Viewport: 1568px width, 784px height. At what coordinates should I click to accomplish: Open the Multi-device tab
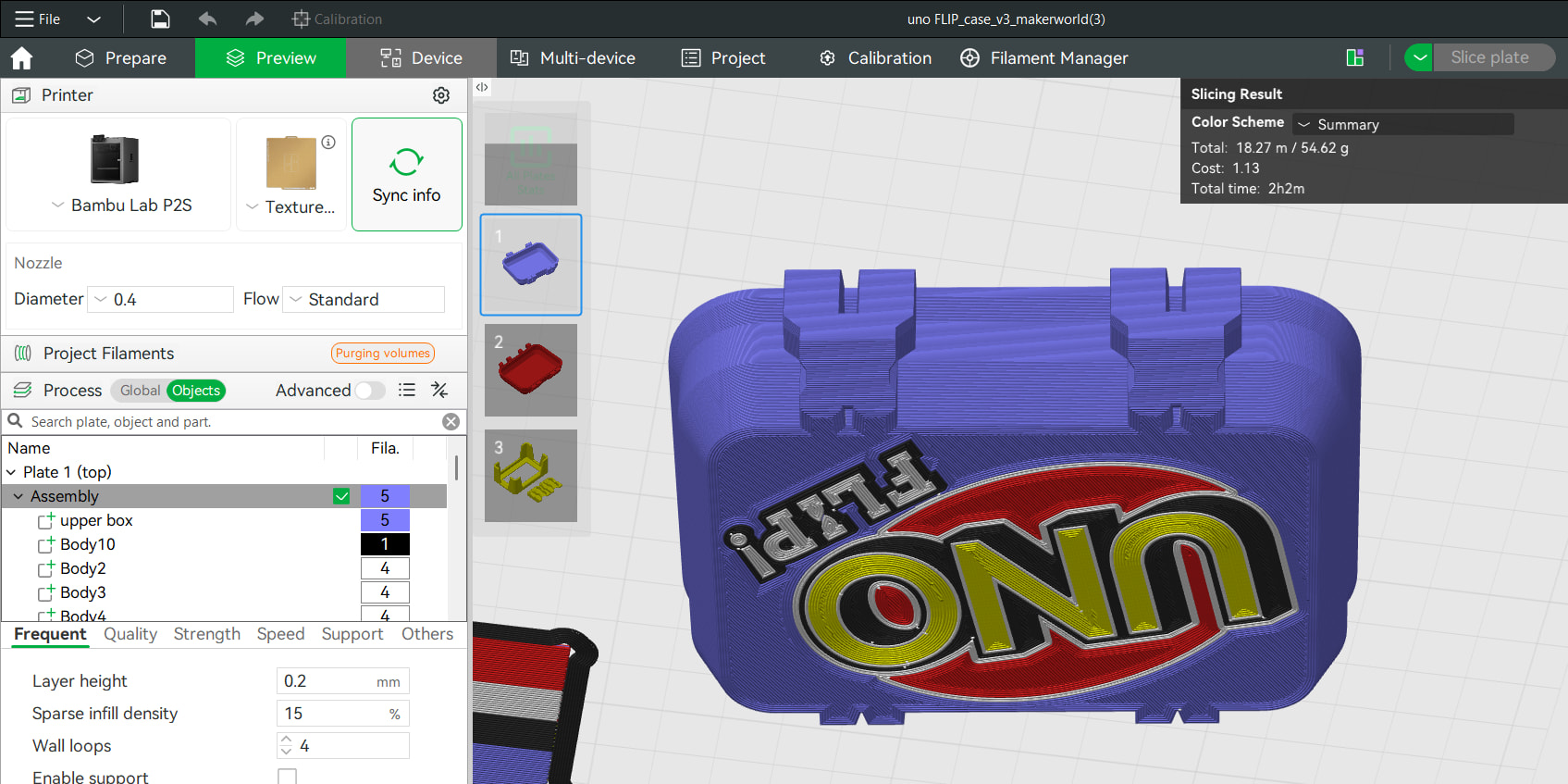[x=573, y=58]
